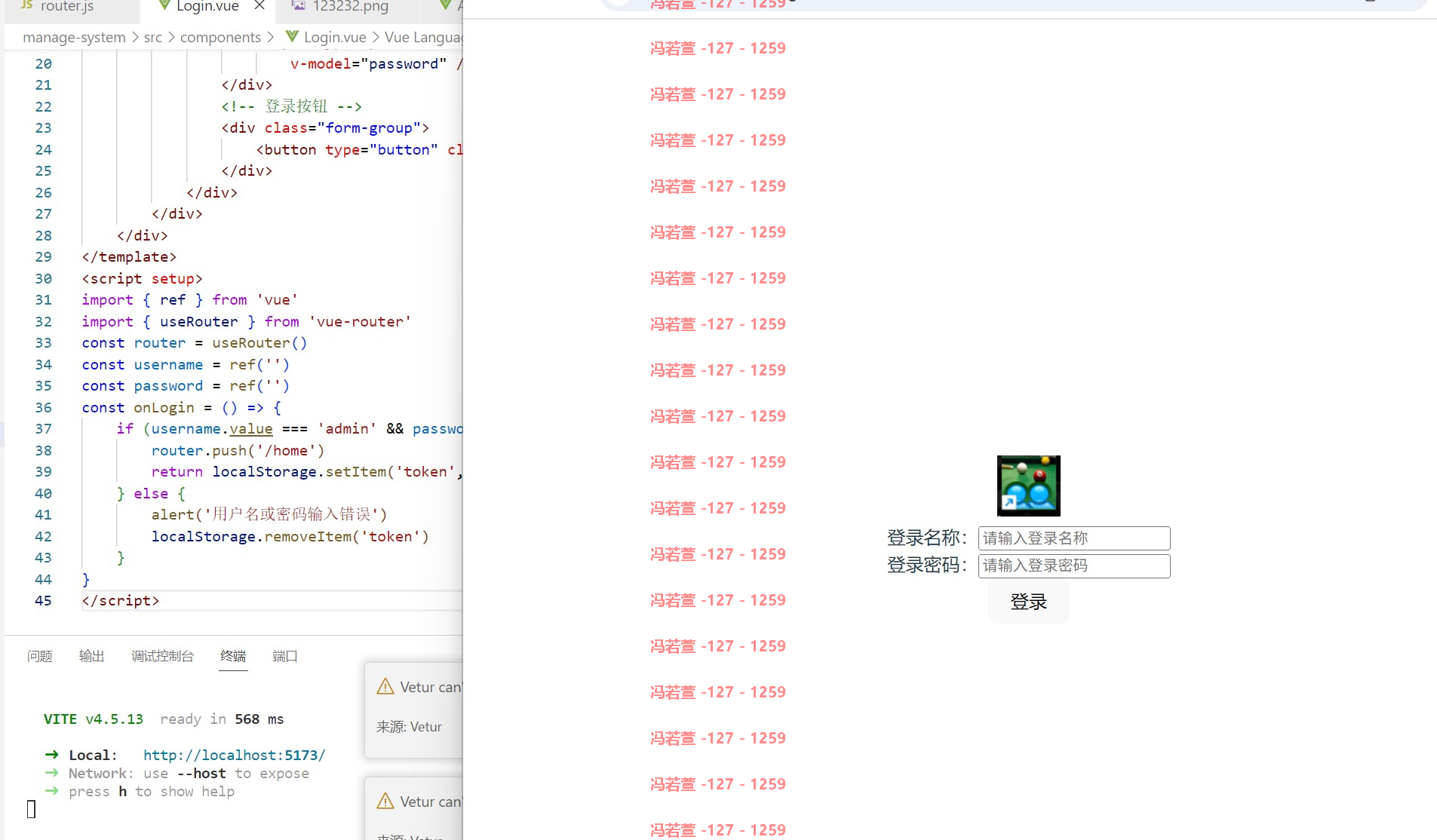Click the Vue icon on Login.vue tab
Screen dimensions: 1437x840
[x=164, y=6]
